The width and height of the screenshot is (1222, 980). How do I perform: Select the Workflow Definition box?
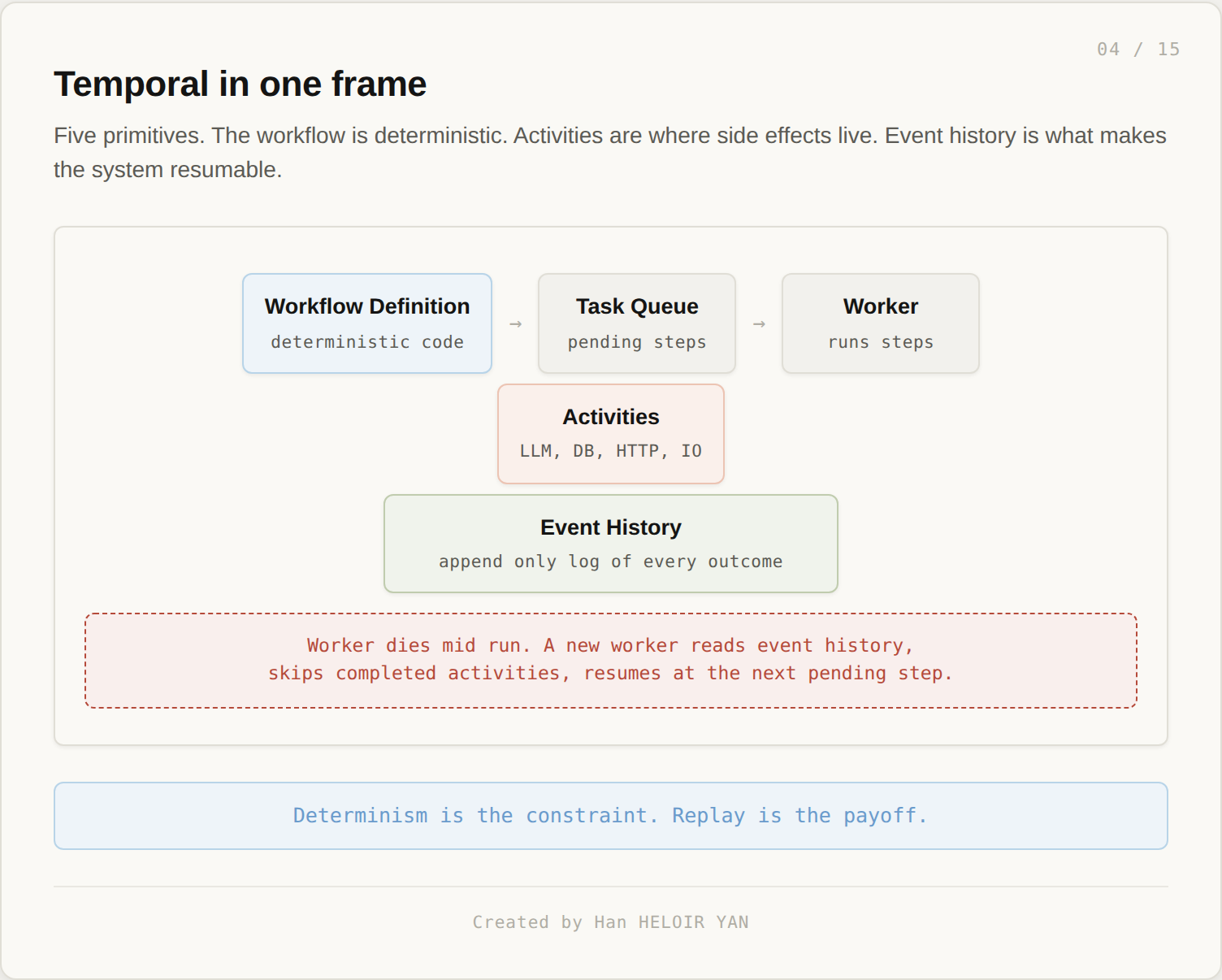tap(367, 323)
